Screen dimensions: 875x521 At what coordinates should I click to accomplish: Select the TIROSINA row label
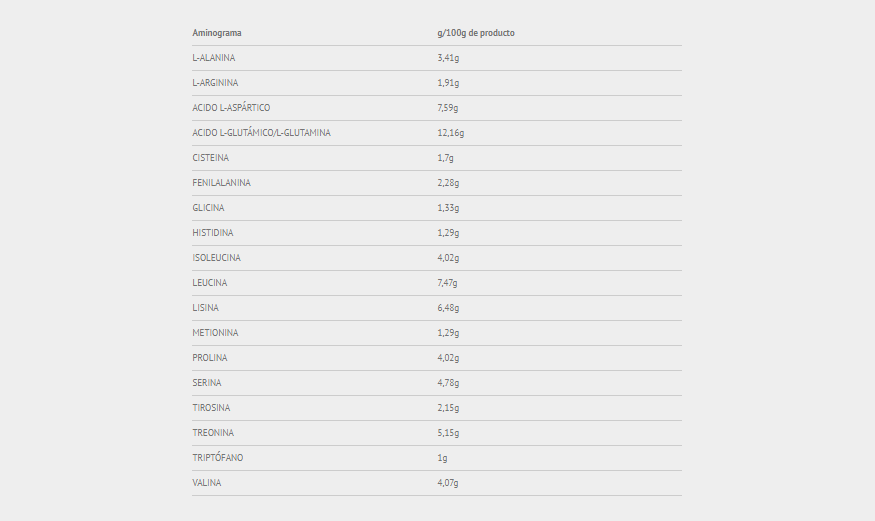[x=212, y=408]
